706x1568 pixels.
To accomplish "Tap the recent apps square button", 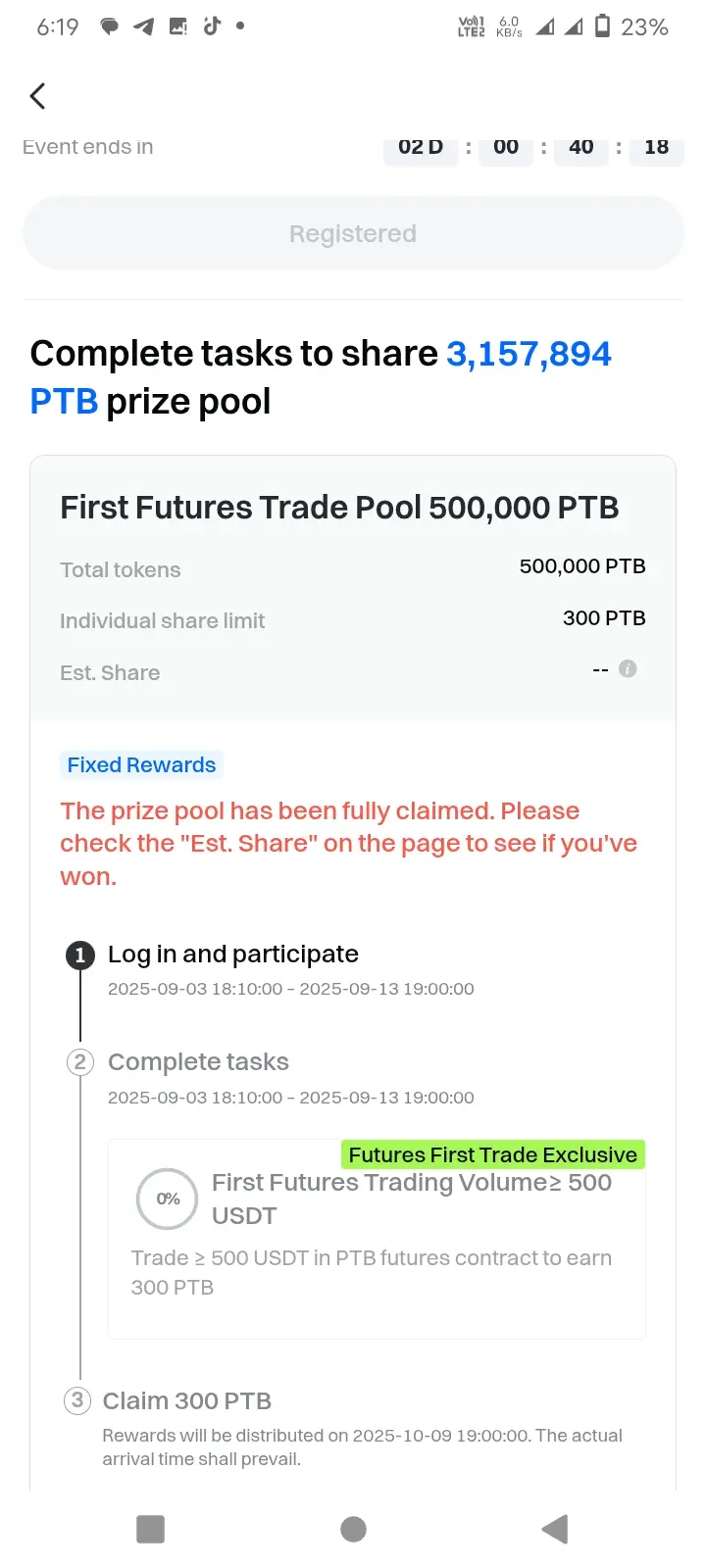I will point(150,1529).
